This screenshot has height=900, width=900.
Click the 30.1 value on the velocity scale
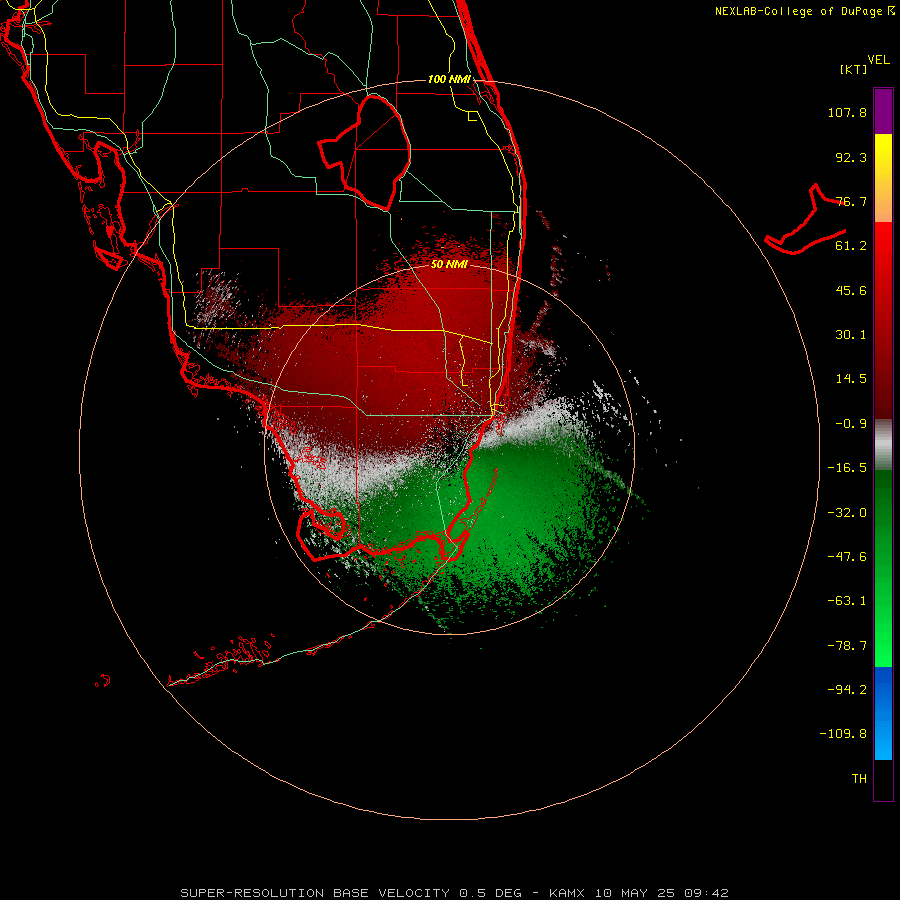pyautogui.click(x=851, y=335)
